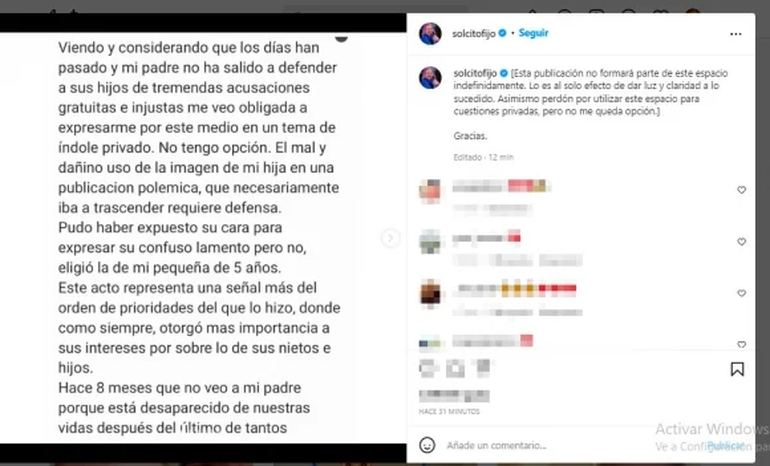Click the Publicar button

click(x=726, y=445)
